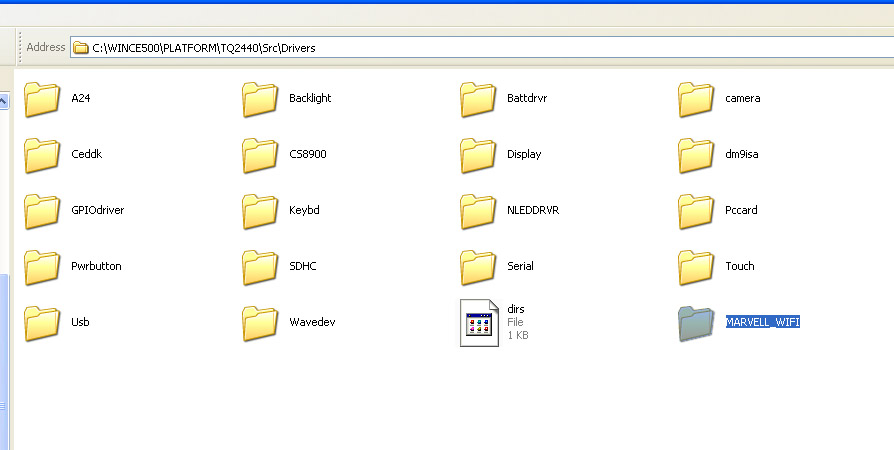Click the Touch folder name

[739, 266]
